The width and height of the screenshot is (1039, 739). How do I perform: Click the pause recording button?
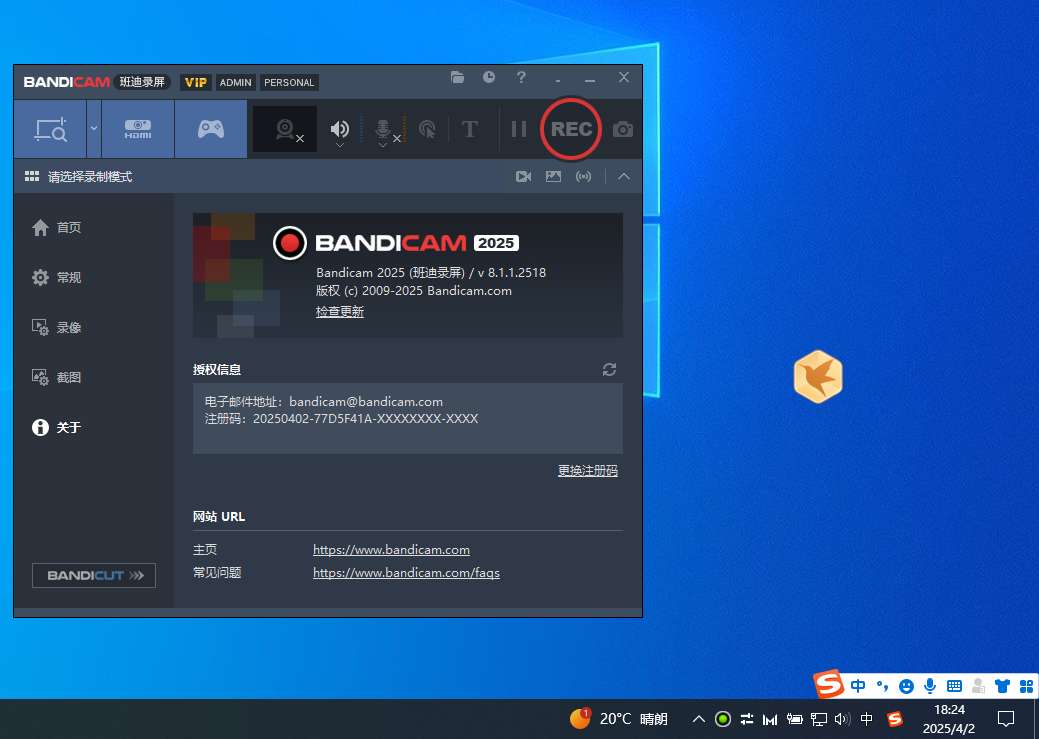click(519, 129)
